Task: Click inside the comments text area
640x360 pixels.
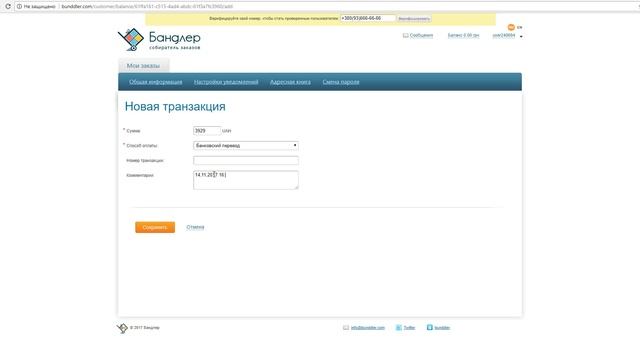Action: (x=246, y=180)
